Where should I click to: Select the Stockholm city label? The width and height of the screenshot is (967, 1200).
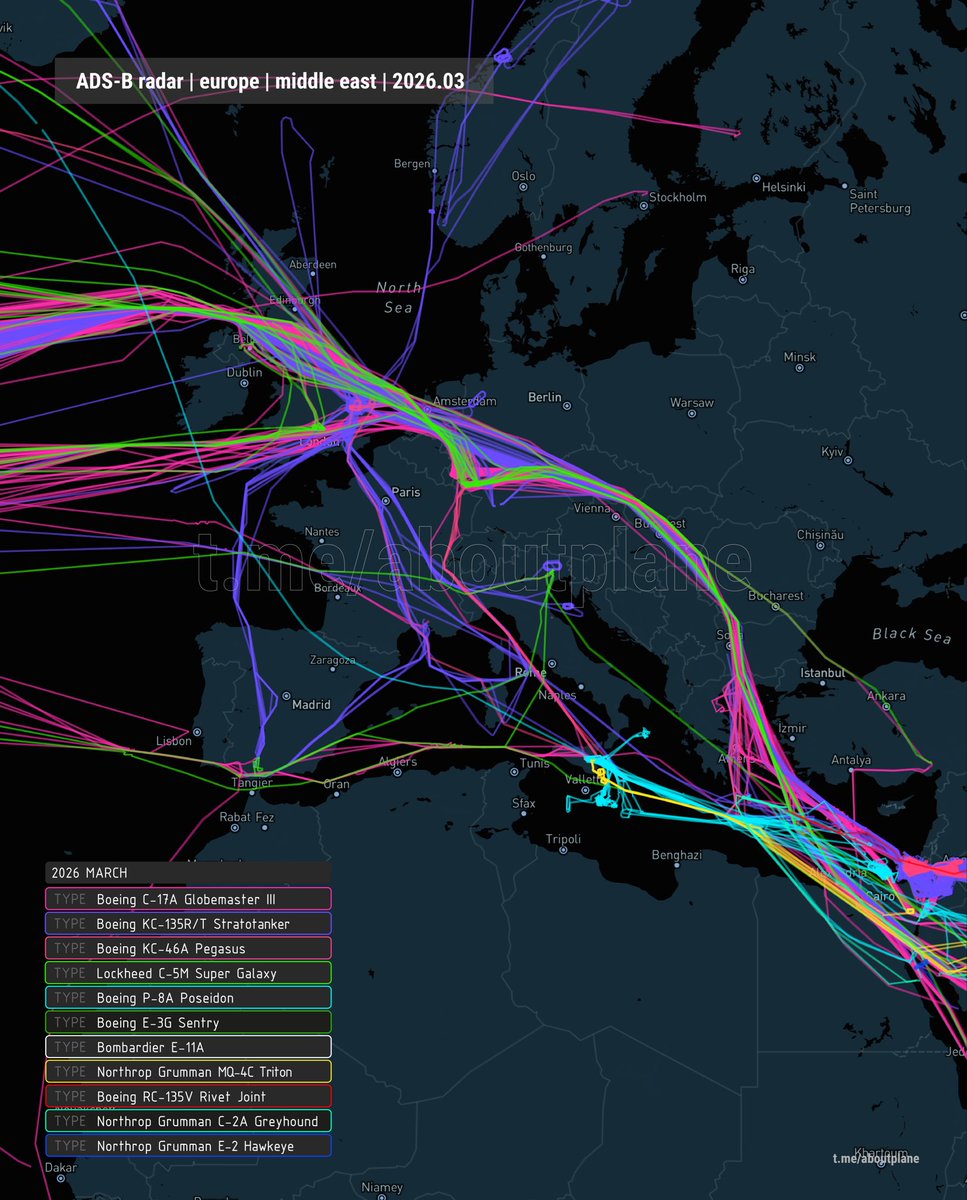(678, 197)
